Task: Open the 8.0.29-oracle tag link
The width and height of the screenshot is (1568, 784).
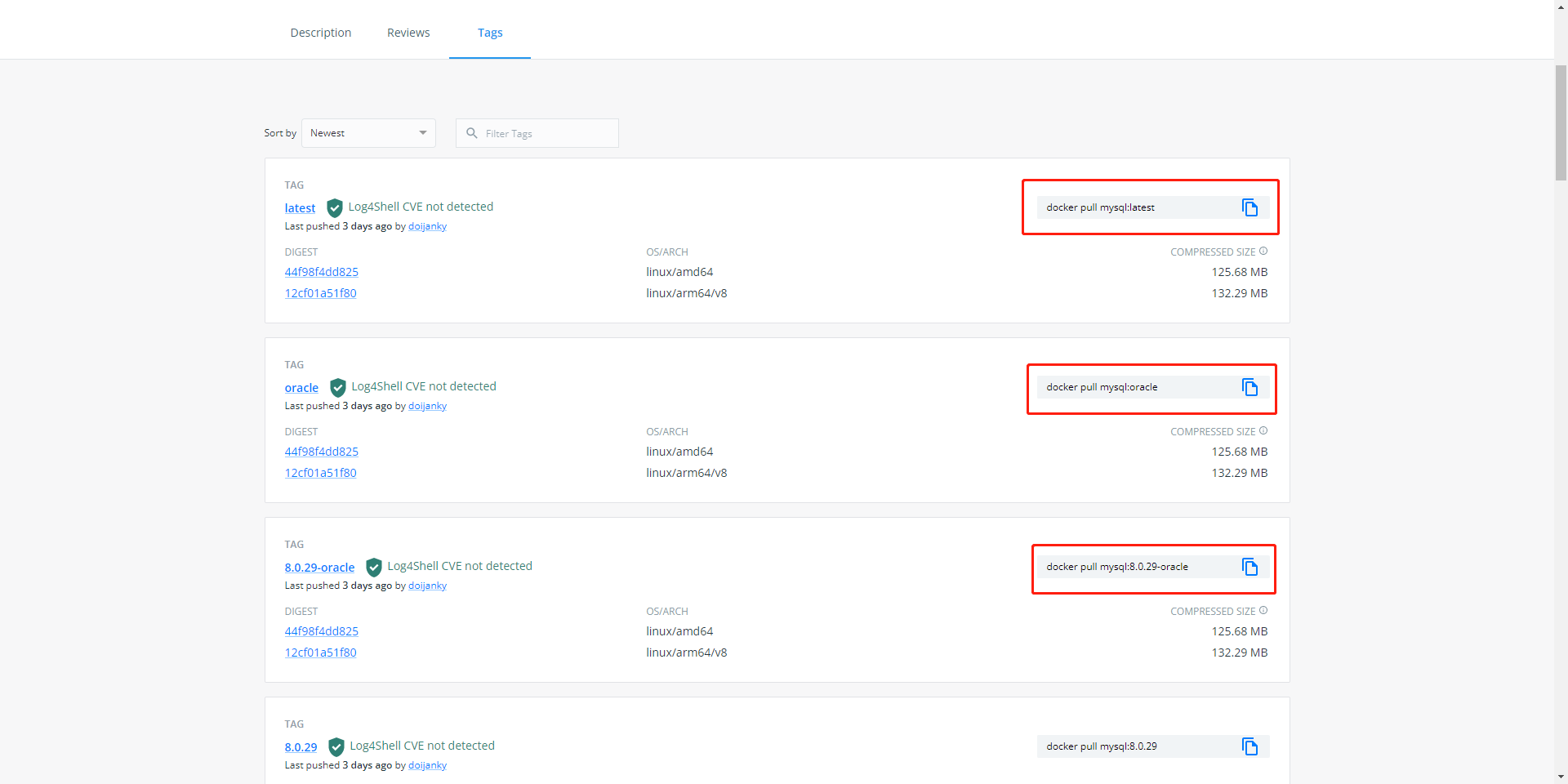Action: tap(319, 568)
